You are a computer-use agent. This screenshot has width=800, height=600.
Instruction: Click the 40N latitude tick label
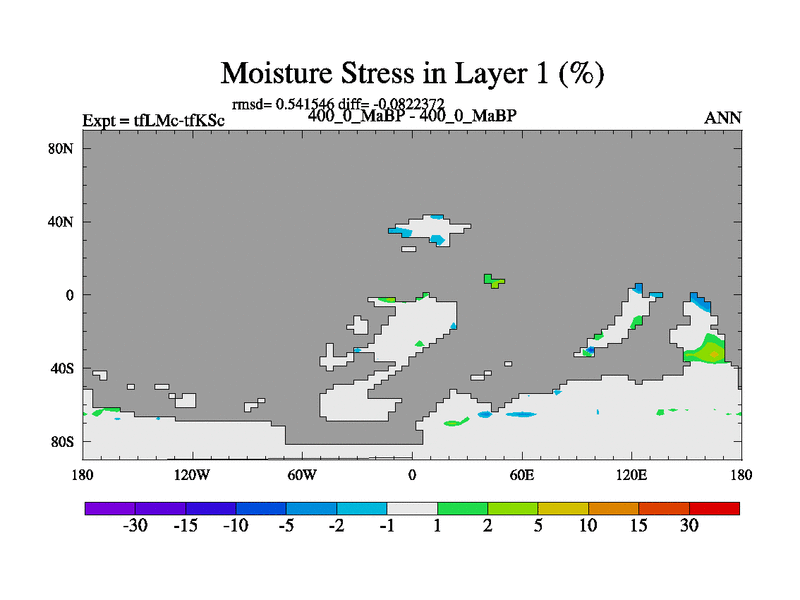[63, 222]
